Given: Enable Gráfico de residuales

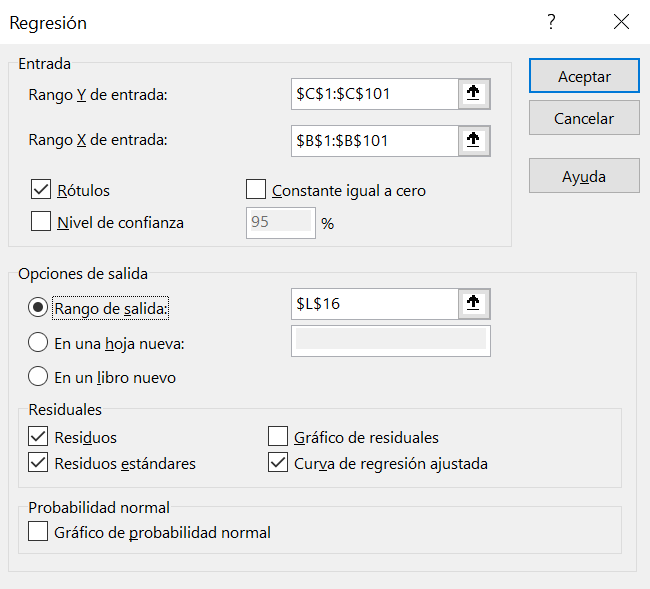Looking at the screenshot, I should pyautogui.click(x=278, y=436).
